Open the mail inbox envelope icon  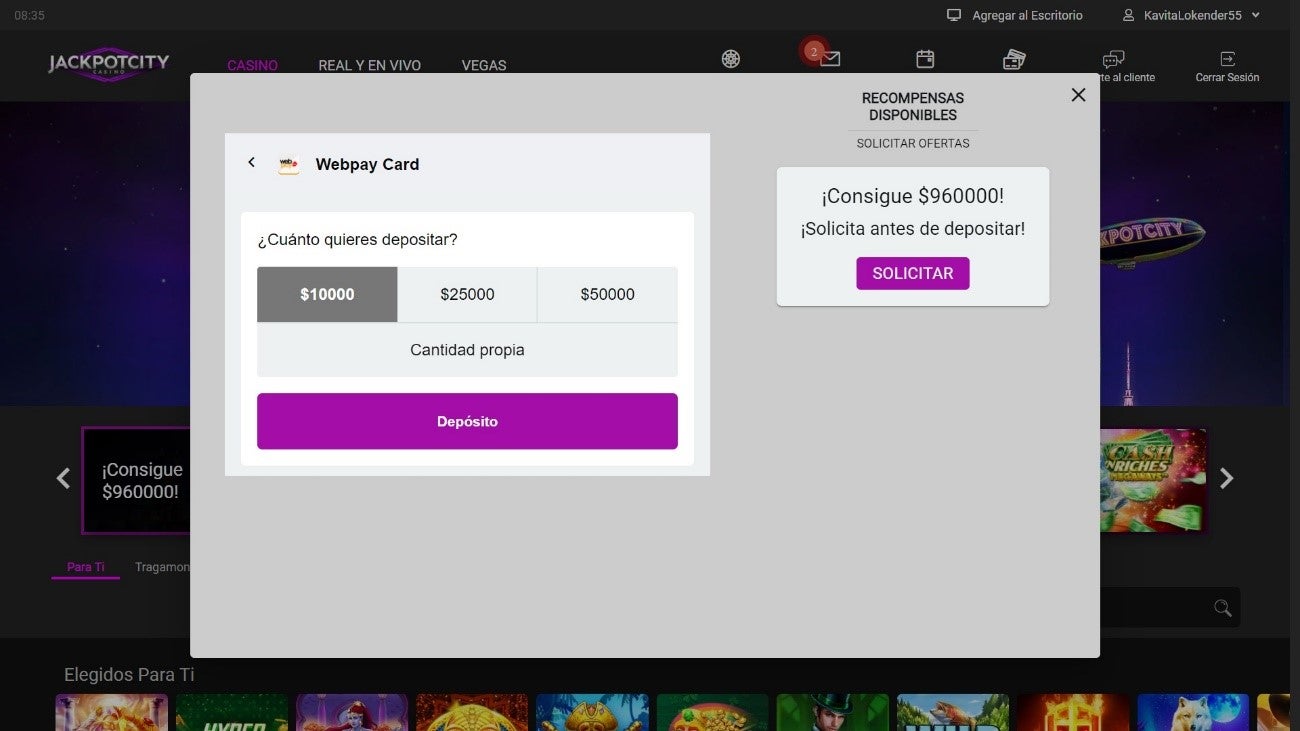point(830,59)
